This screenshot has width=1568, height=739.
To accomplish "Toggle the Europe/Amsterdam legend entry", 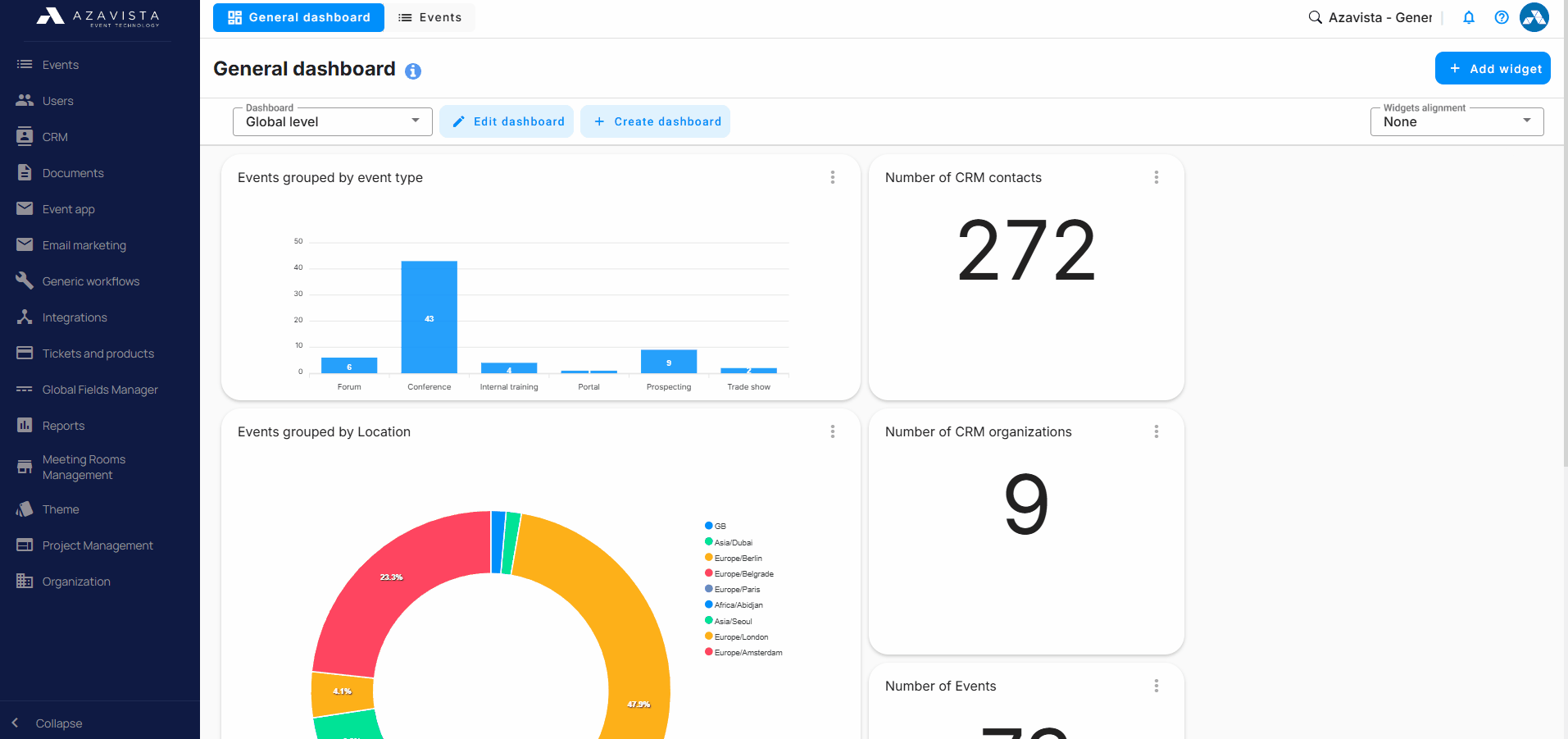I will [x=743, y=652].
